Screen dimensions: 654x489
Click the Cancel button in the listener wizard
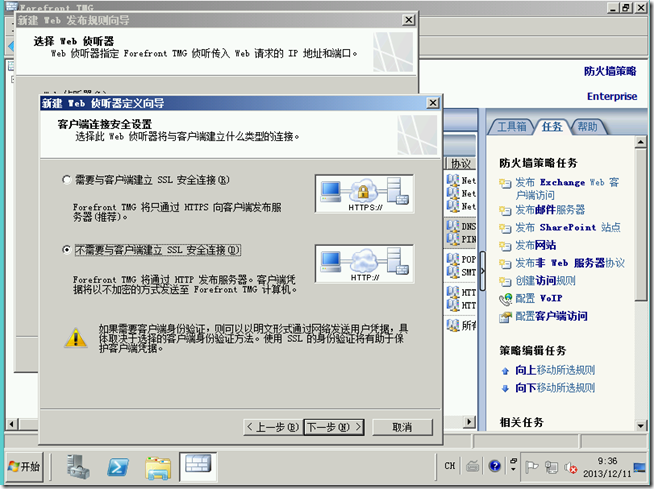tap(402, 427)
